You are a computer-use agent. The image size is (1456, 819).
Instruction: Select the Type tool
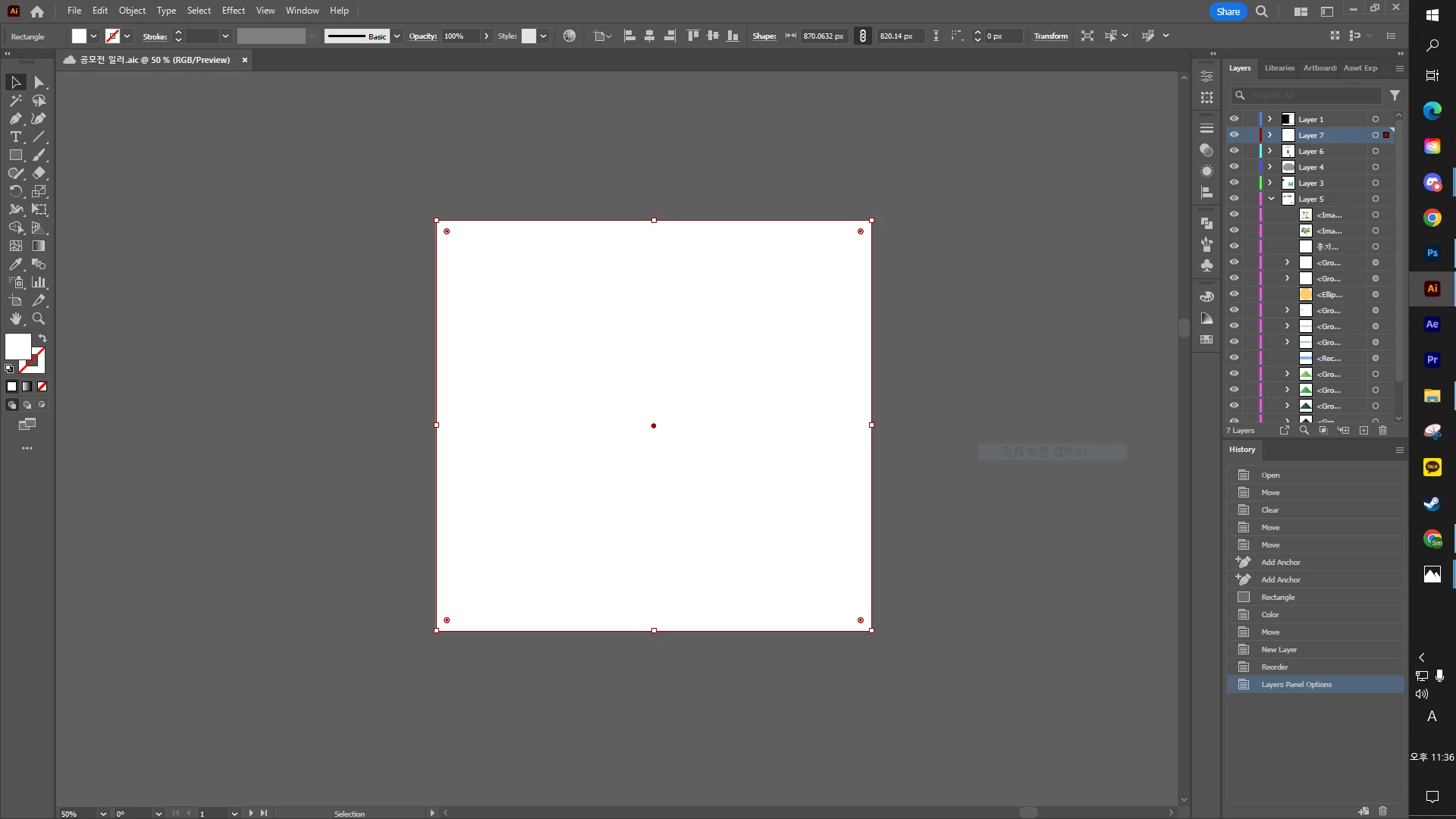(15, 136)
